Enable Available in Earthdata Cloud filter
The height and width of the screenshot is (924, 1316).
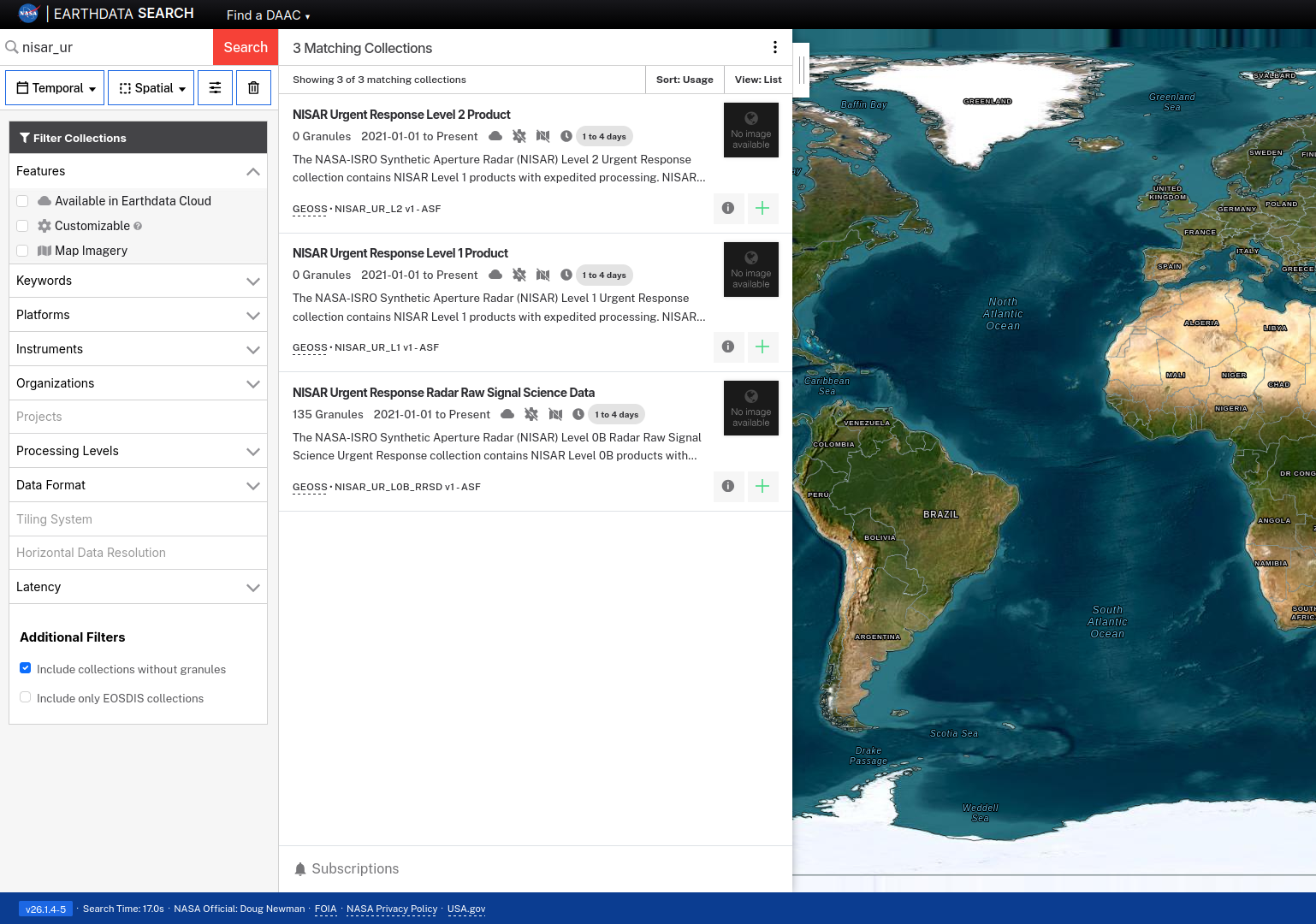(22, 201)
